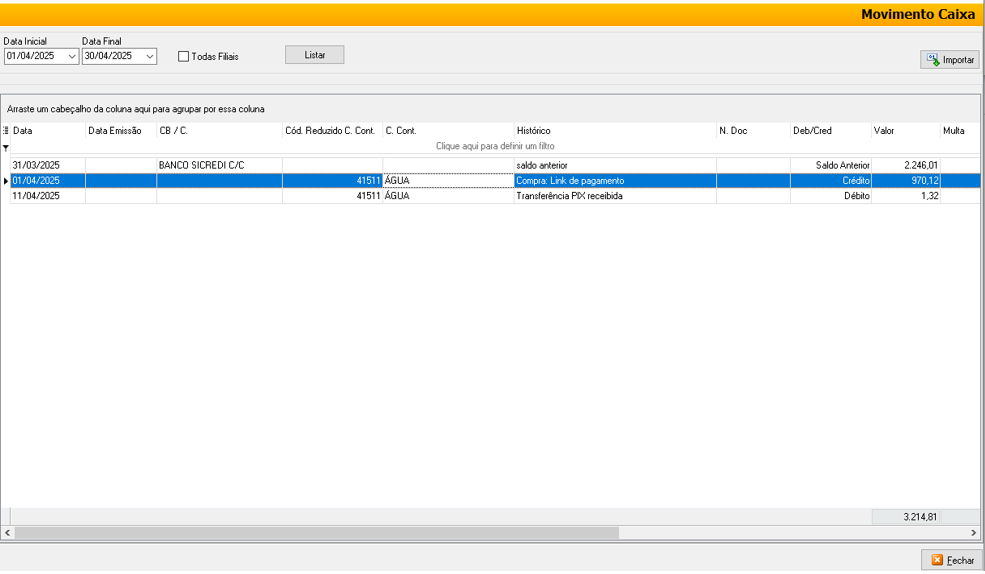The width and height of the screenshot is (985, 574).
Task: Sort by the Valor column header
Action: tap(905, 131)
